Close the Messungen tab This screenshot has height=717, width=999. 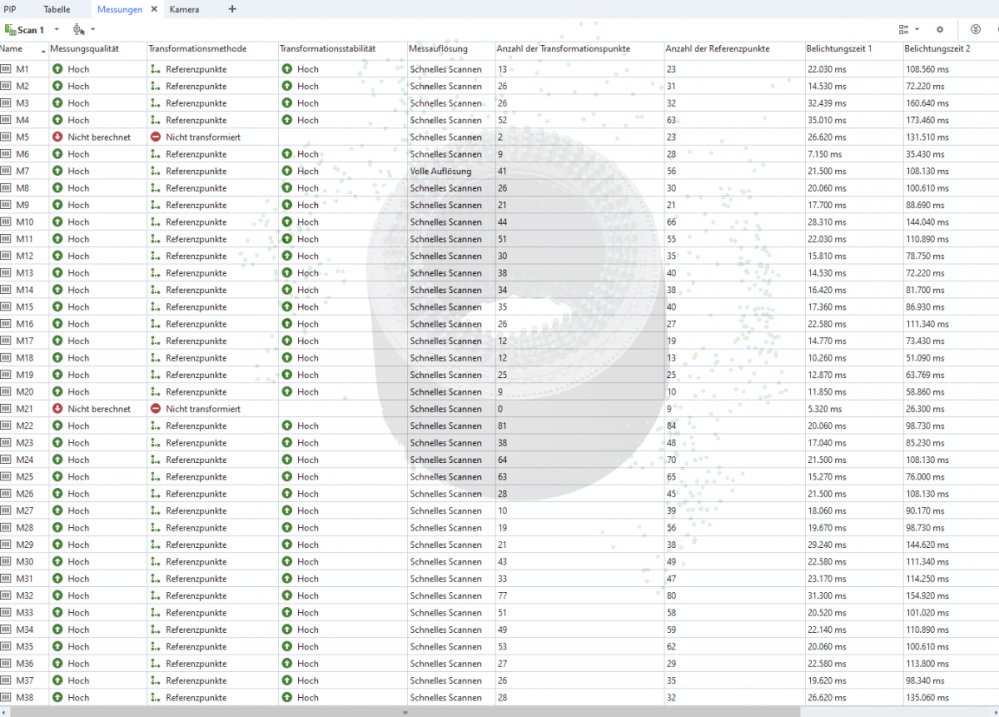153,9
